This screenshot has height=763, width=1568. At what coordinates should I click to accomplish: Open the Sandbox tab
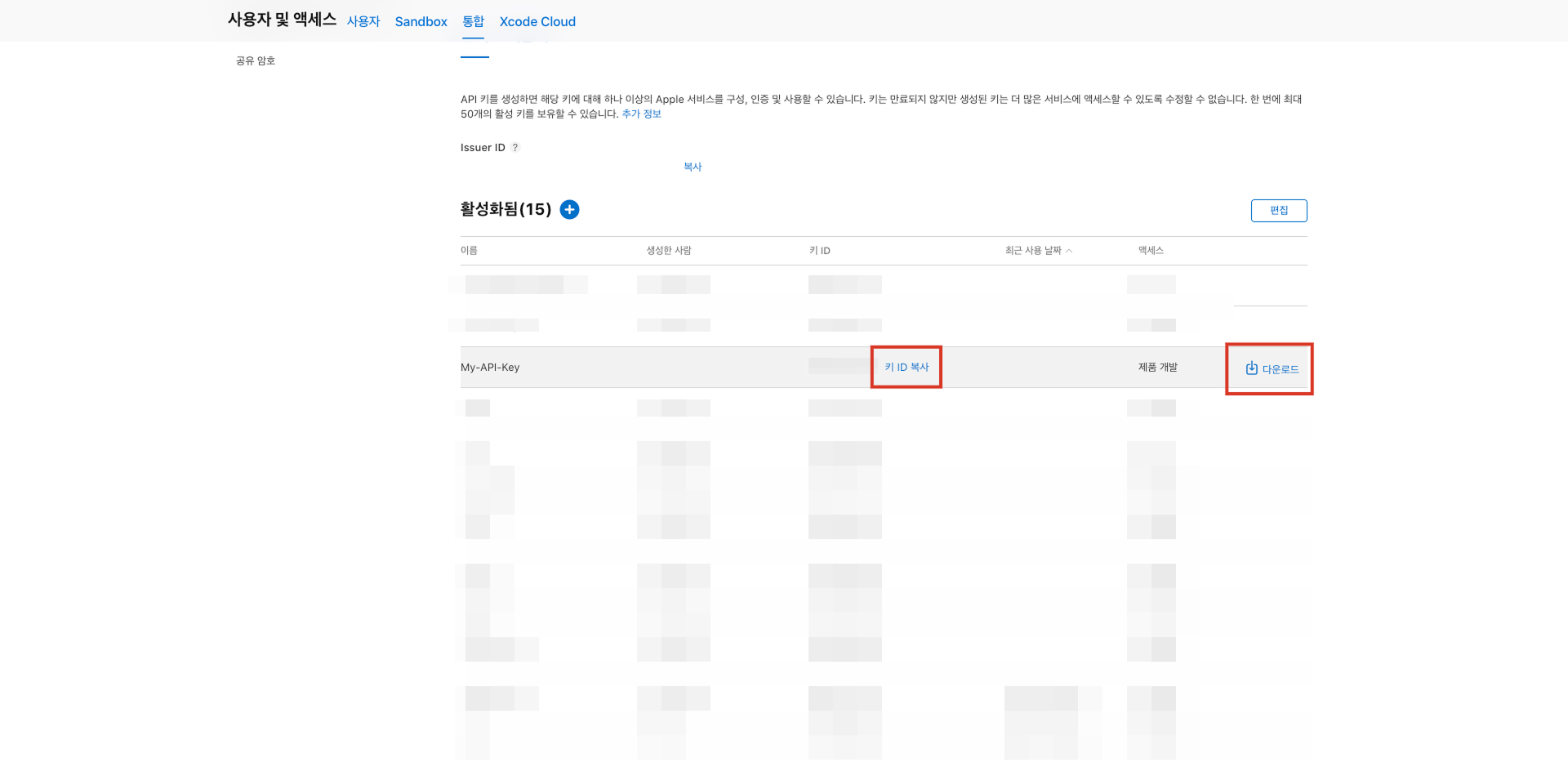[x=421, y=21]
